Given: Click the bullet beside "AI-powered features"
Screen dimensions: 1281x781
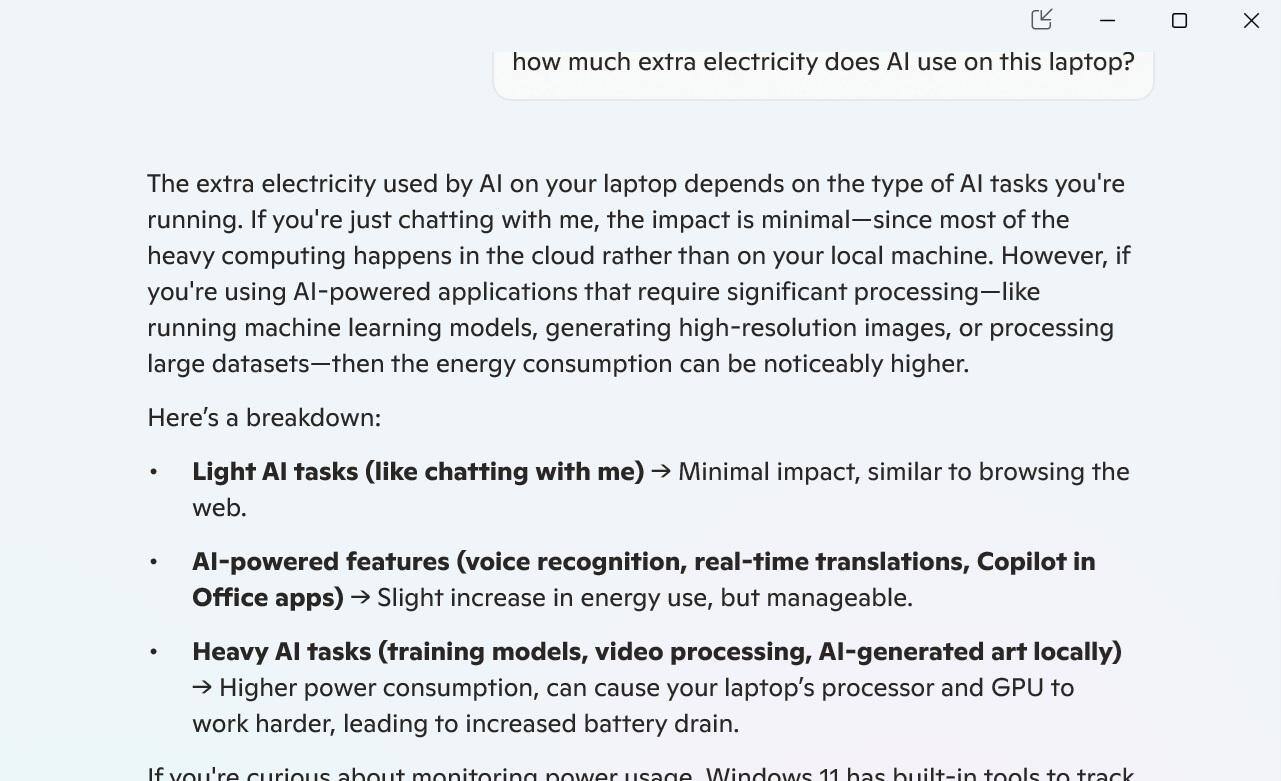Looking at the screenshot, I should click(154, 561).
